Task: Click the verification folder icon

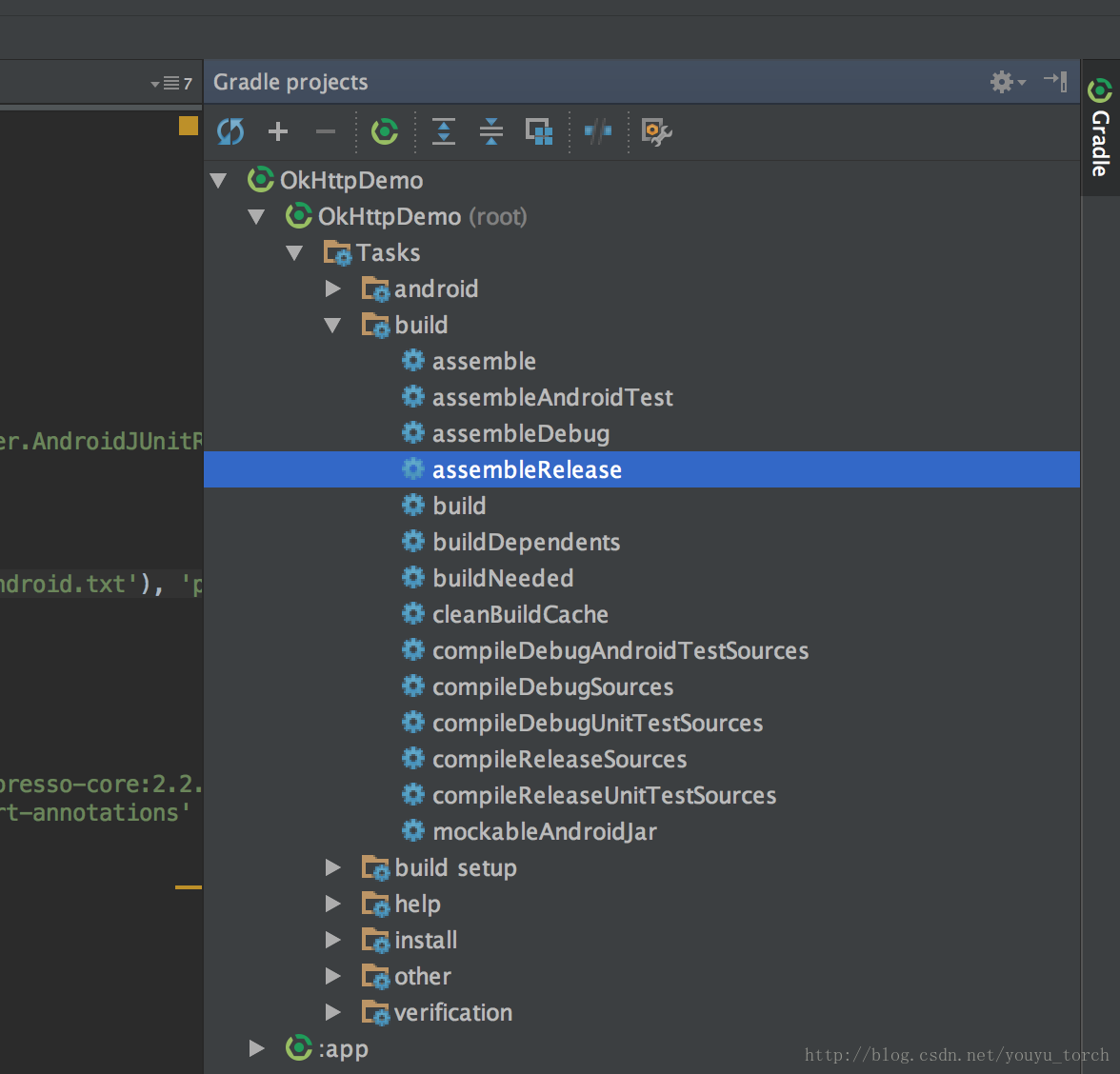Action: [375, 1013]
